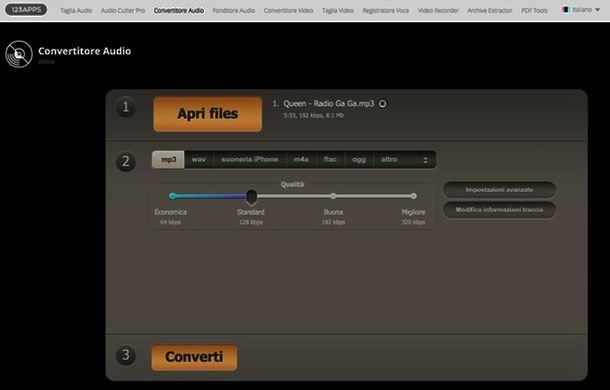
Task: Click the Economica quality label
Action: tap(170, 212)
